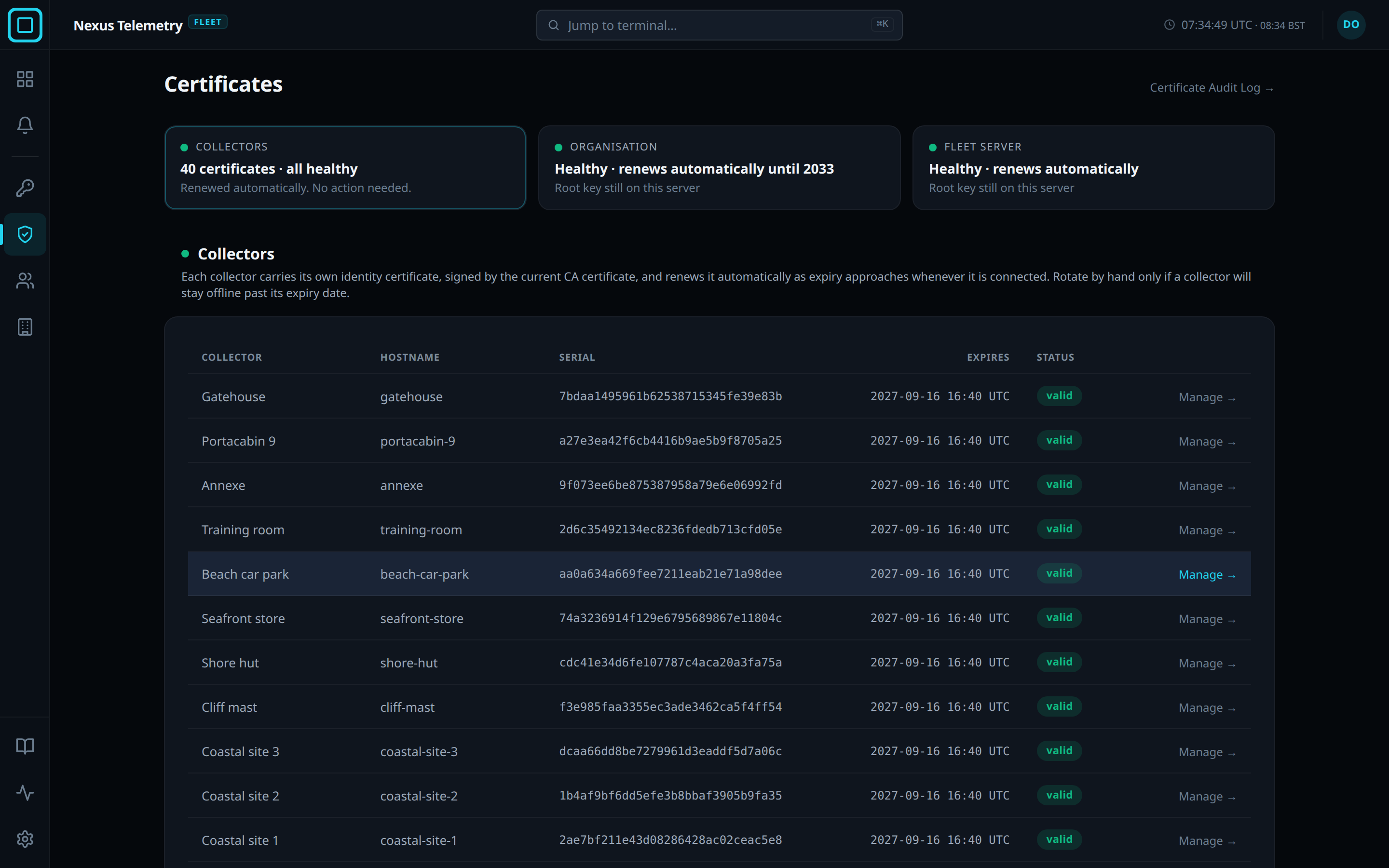Open the users icon in sidebar

click(x=25, y=281)
